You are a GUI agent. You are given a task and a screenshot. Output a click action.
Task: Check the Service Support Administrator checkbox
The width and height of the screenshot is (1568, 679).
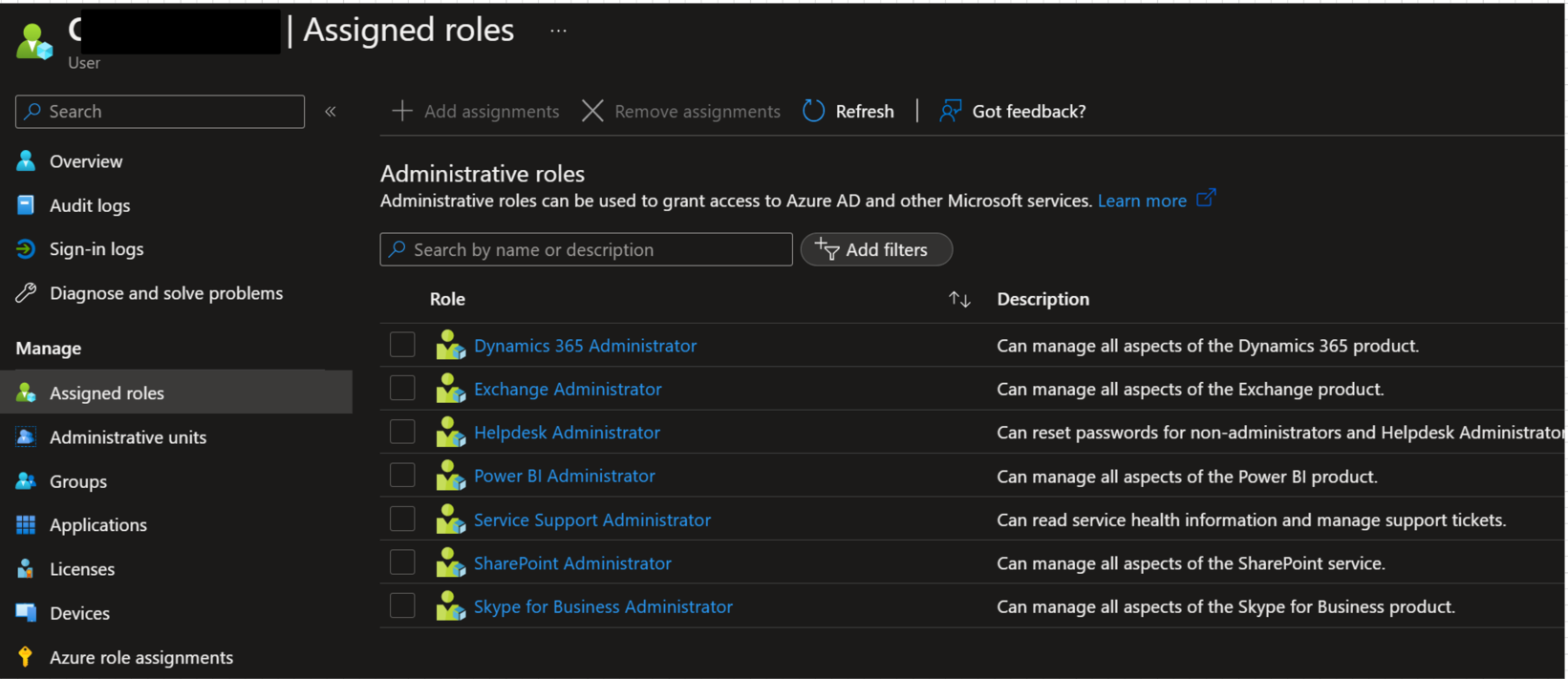click(x=402, y=519)
